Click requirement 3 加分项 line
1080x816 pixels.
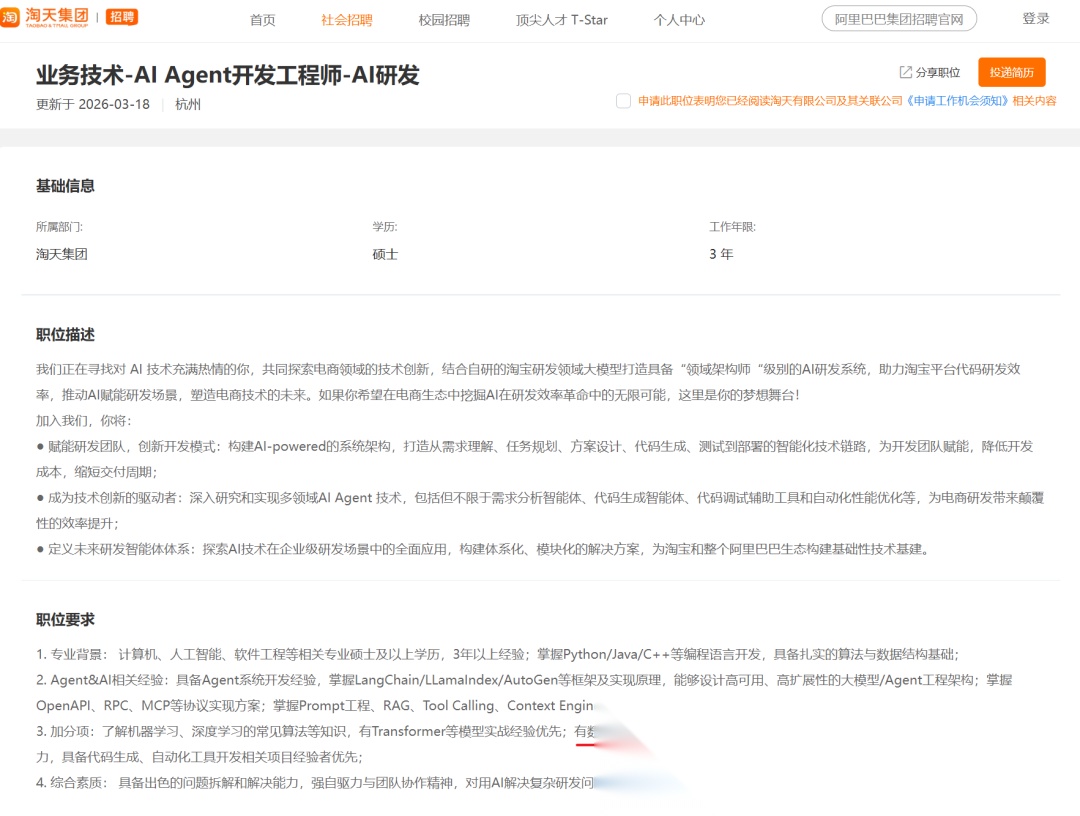316,744
